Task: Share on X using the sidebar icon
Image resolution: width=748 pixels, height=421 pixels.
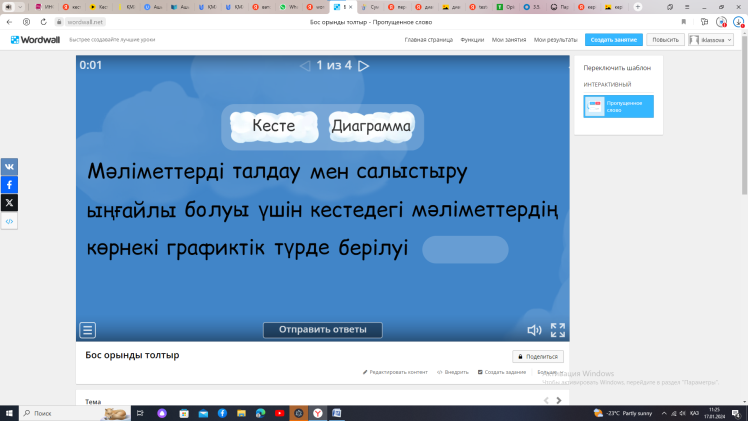Action: coord(9,202)
